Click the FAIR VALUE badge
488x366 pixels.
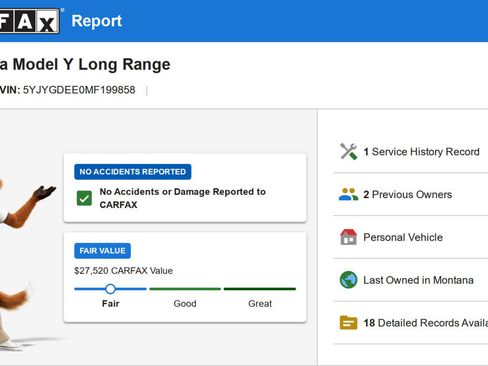pos(102,251)
